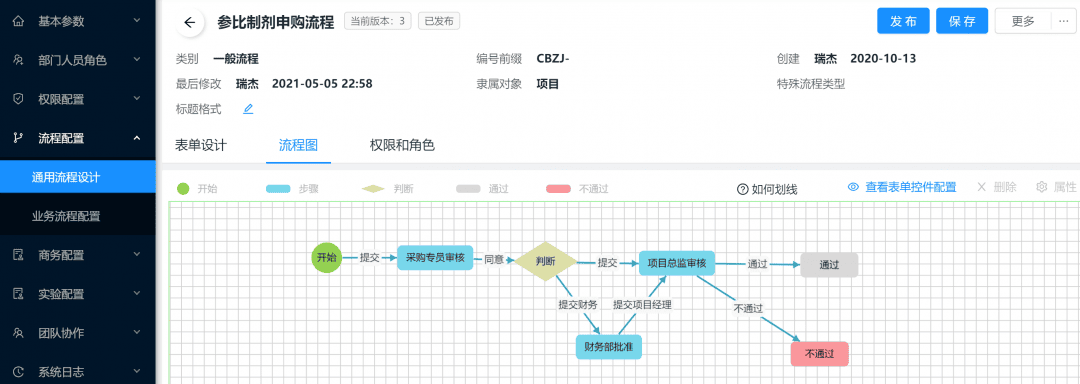Pick the blue 步骤 legend swatch
This screenshot has height=384, width=1080.
(278, 189)
